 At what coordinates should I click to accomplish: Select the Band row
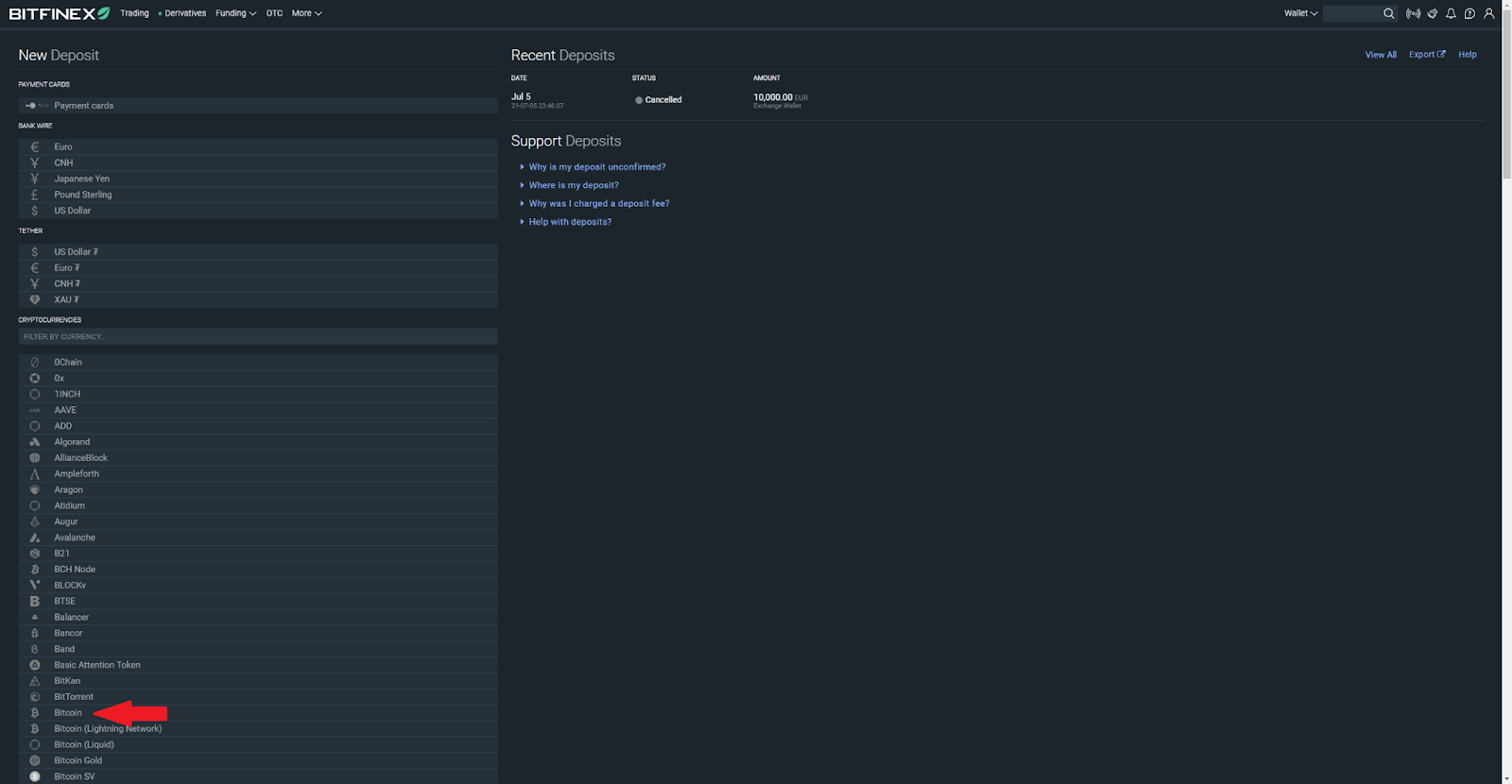[x=257, y=649]
